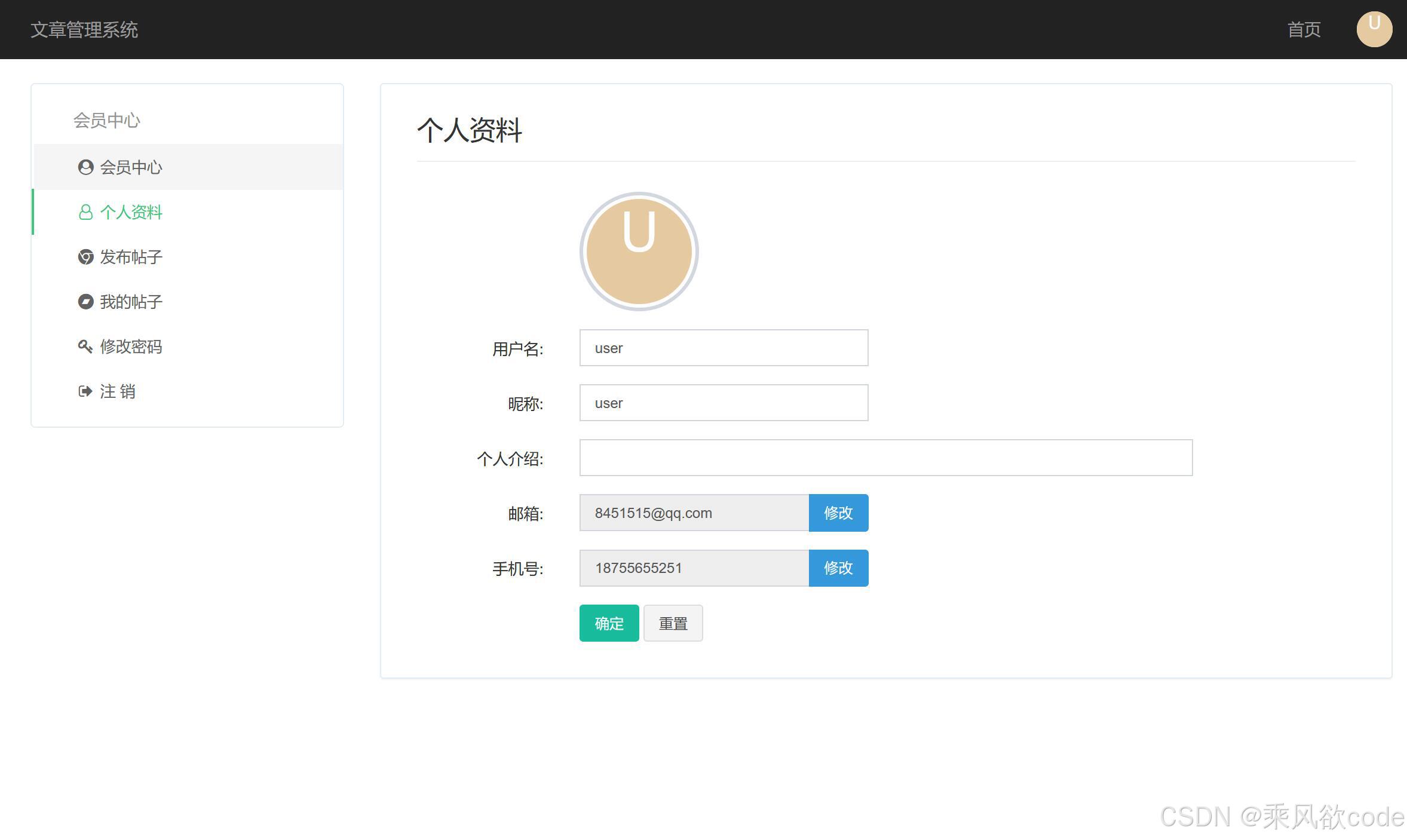
Task: Open the 我的帖子 sidebar item
Action: point(131,302)
